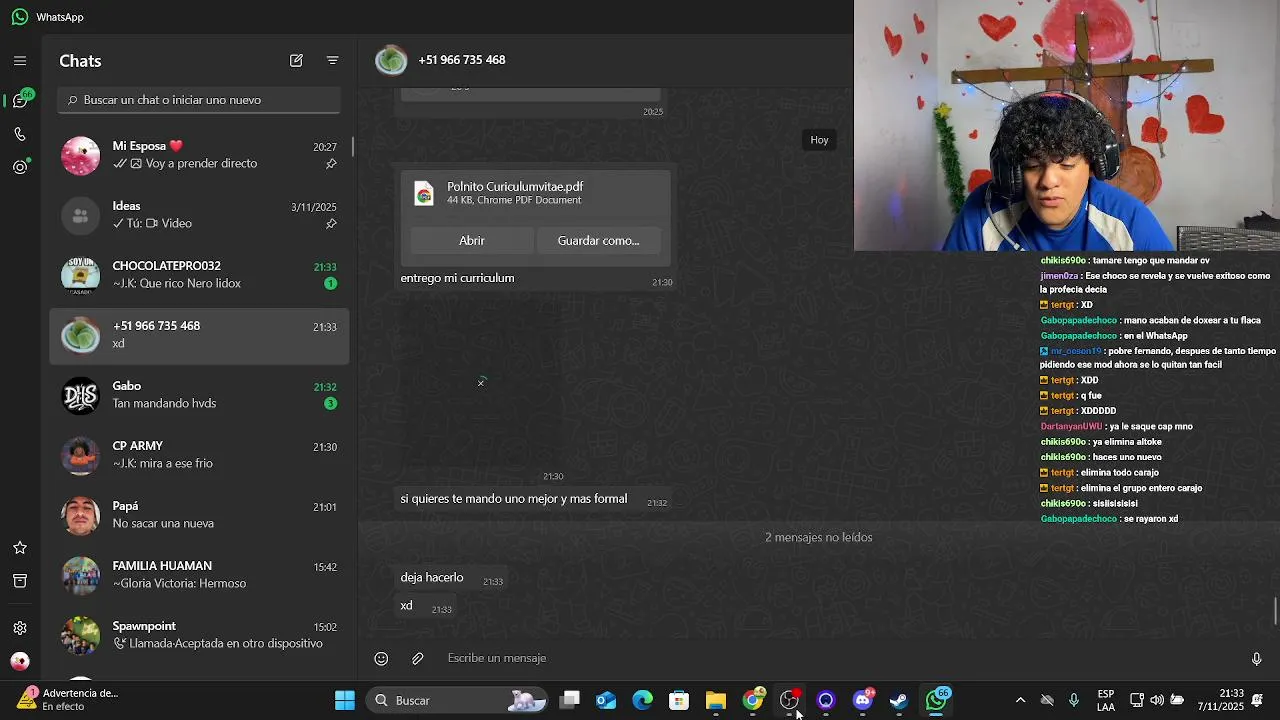This screenshot has width=1280, height=720.
Task: Open the Gabo chat
Action: coord(199,395)
